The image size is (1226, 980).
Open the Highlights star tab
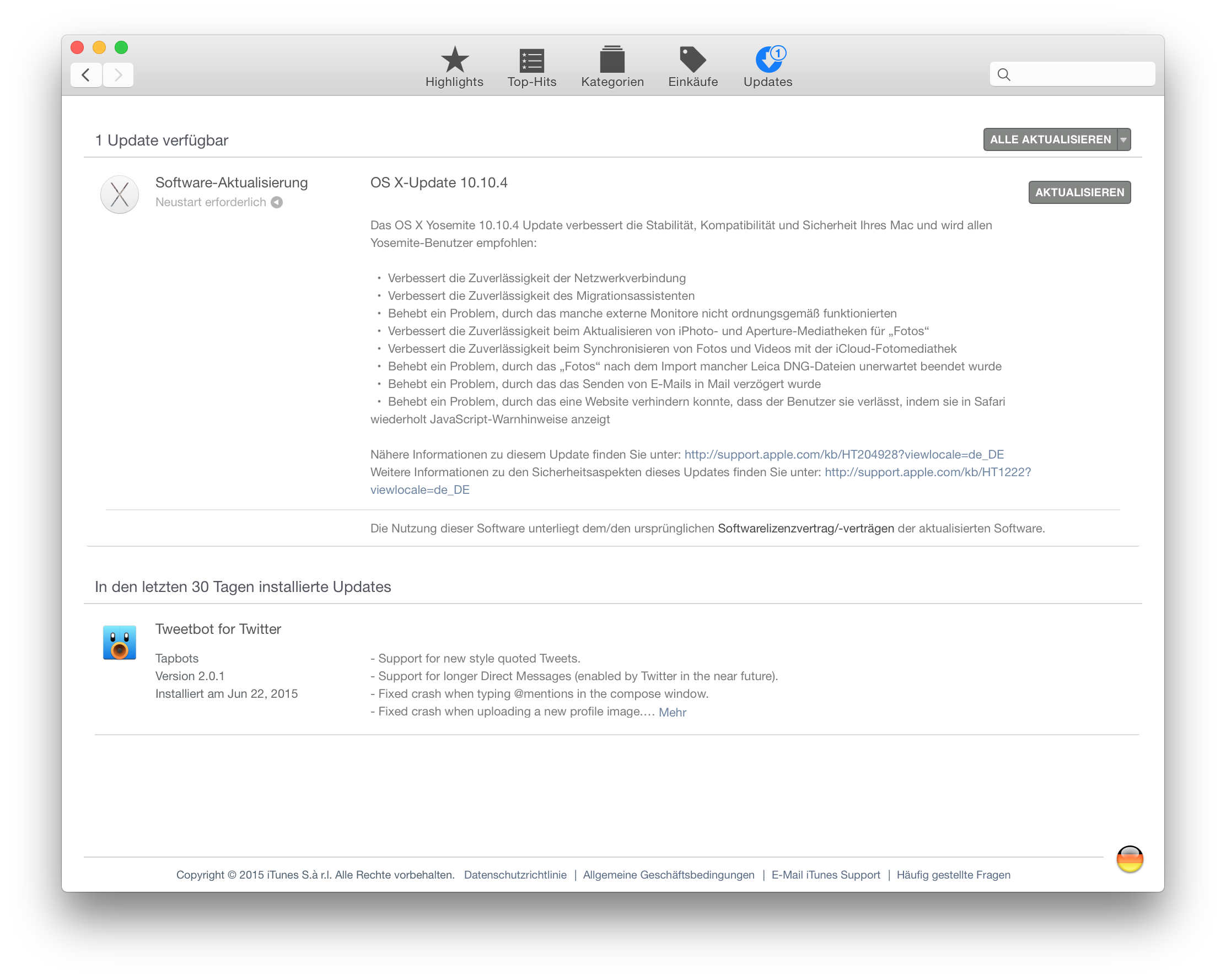[454, 67]
